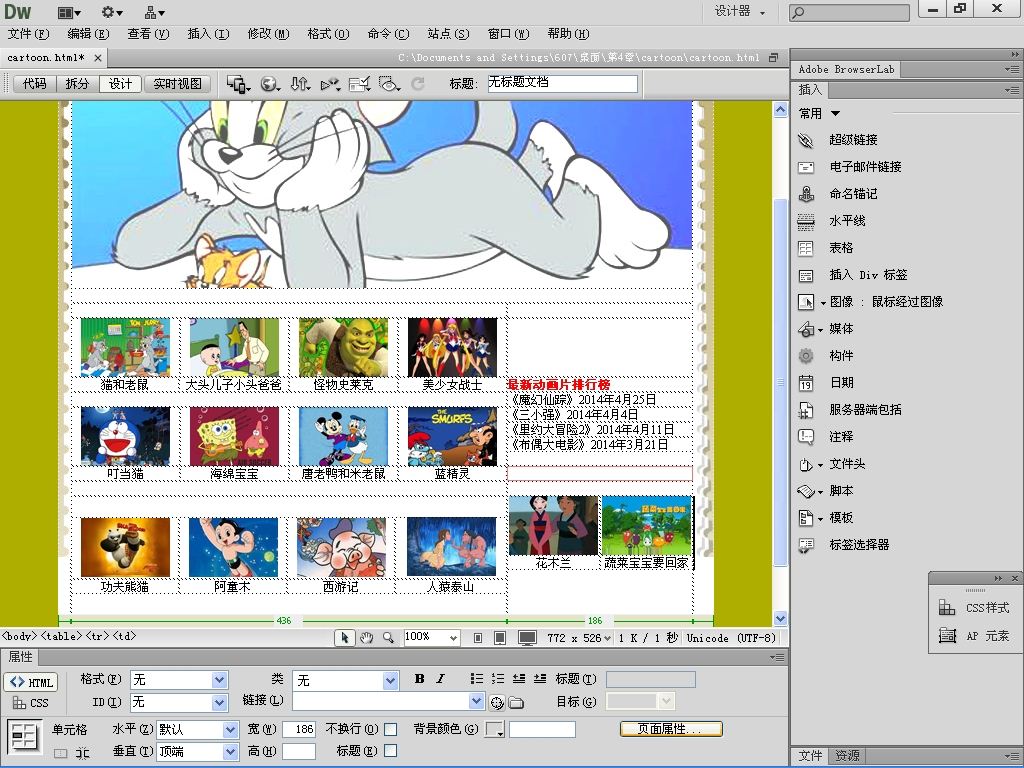Click the rollover image icon
The image size is (1024, 768).
click(806, 302)
